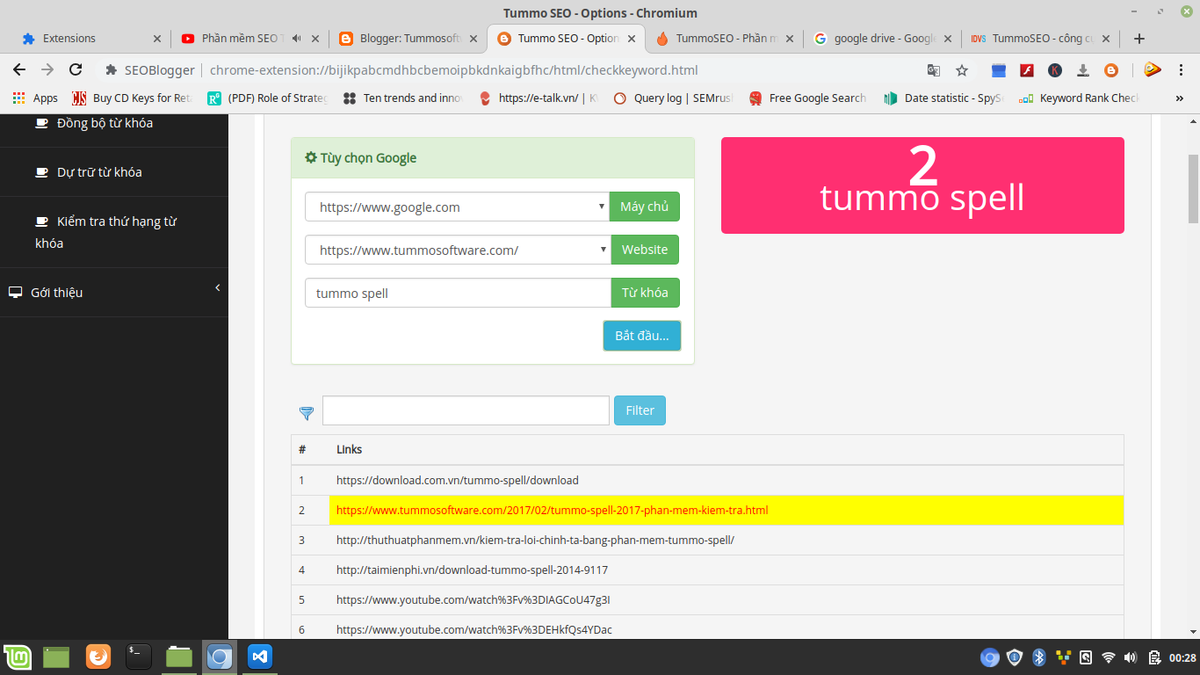Open the Keyword Rank Check bookmark
Screen dimensions: 1200x675
[x=1078, y=98]
